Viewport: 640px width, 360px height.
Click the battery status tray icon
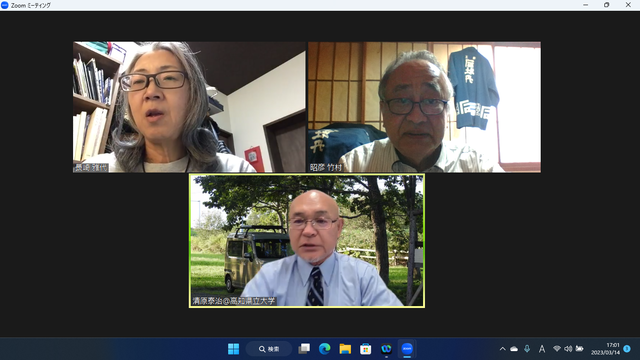point(579,349)
